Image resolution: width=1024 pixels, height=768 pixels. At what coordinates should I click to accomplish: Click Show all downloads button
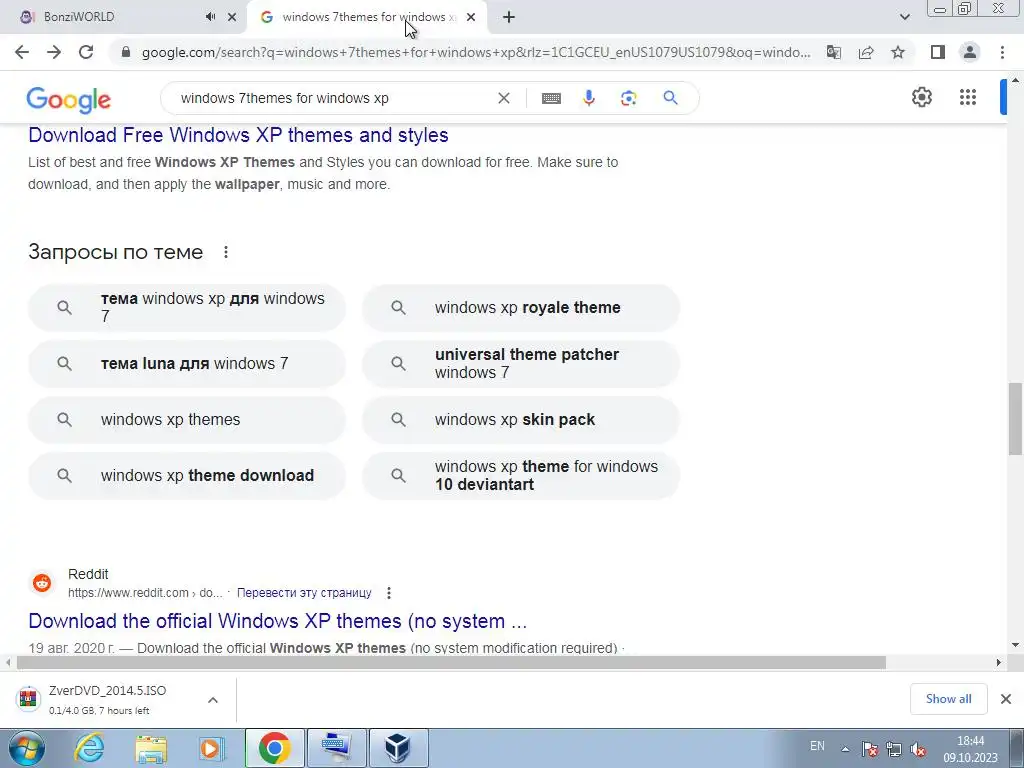948,699
